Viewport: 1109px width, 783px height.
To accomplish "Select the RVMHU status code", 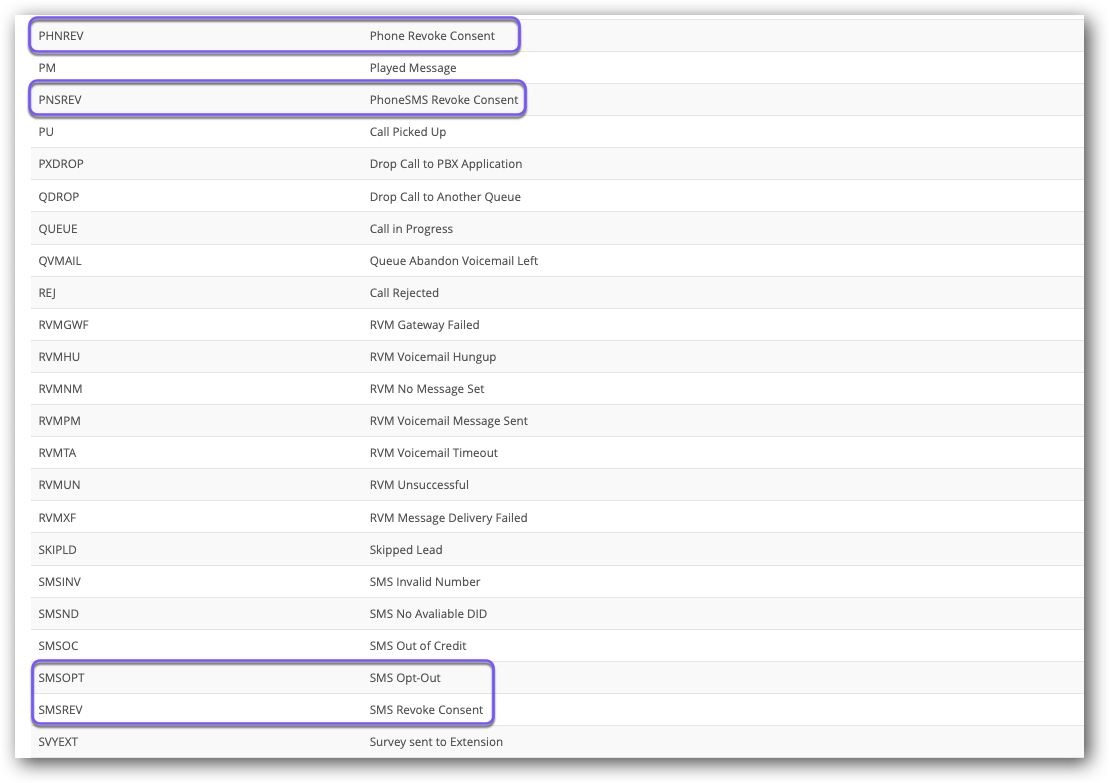I will pos(59,356).
